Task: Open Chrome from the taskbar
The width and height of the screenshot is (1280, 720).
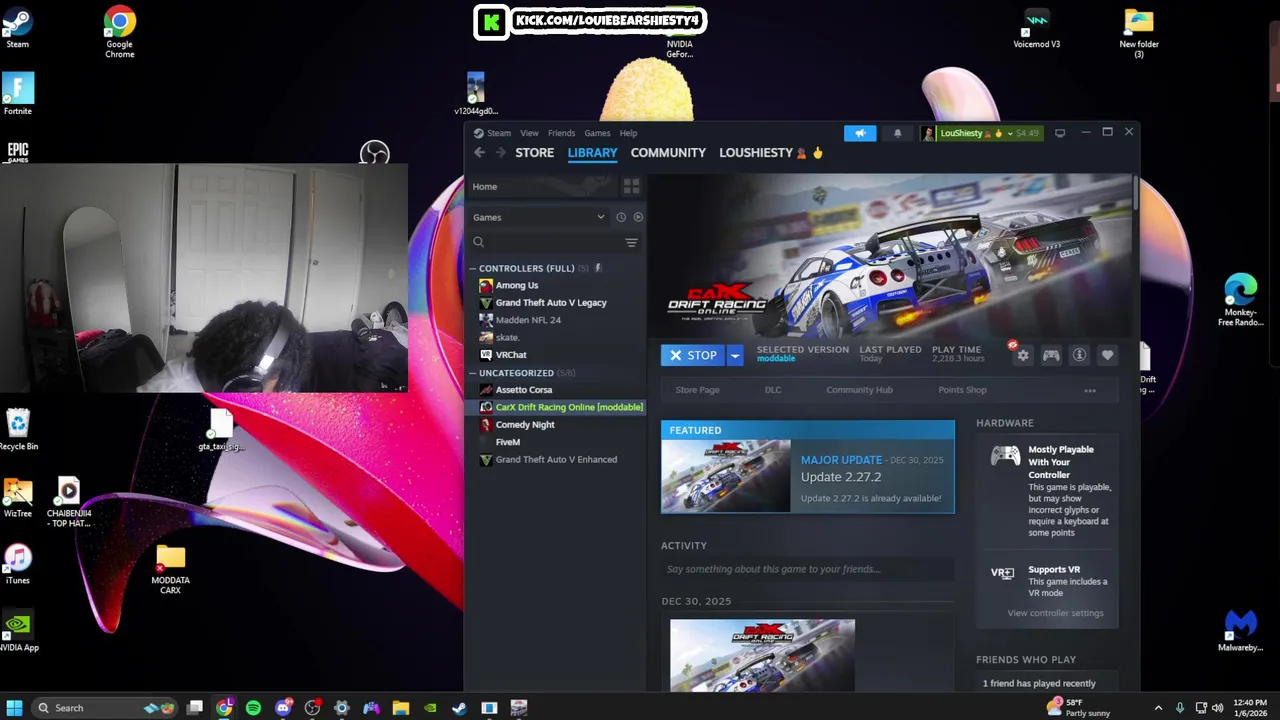Action: tap(224, 708)
